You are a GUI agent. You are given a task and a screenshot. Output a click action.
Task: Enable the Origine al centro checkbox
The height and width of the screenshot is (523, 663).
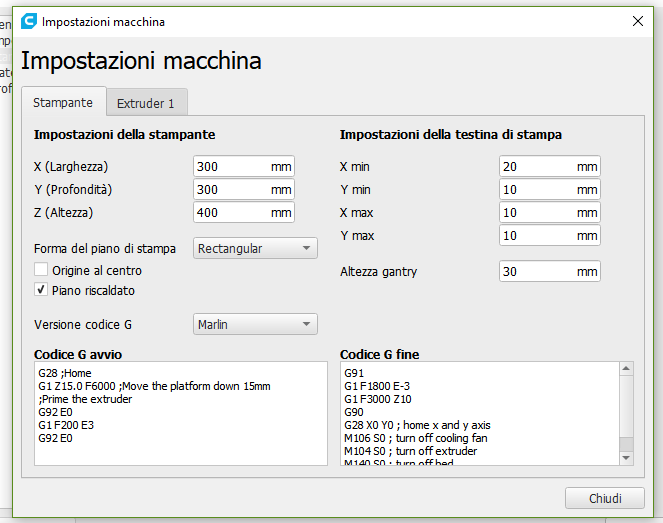tap(41, 270)
